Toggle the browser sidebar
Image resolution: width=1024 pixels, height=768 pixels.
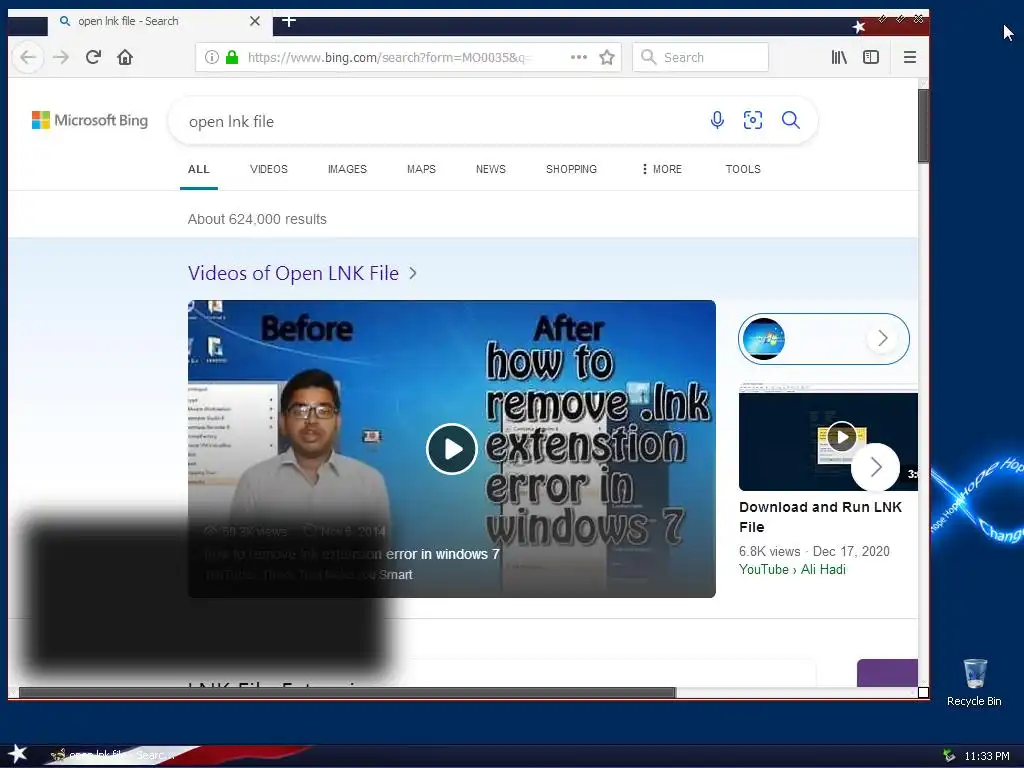pos(871,57)
